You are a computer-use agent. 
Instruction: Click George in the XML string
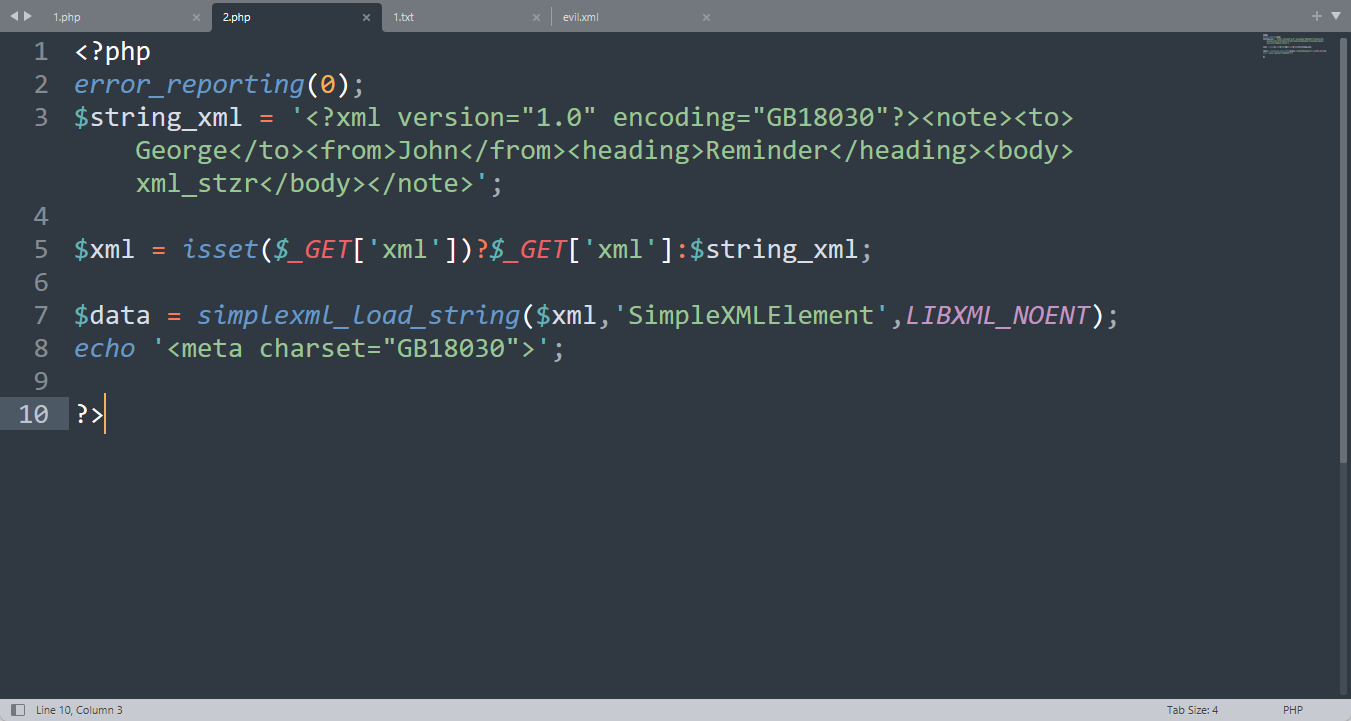181,151
